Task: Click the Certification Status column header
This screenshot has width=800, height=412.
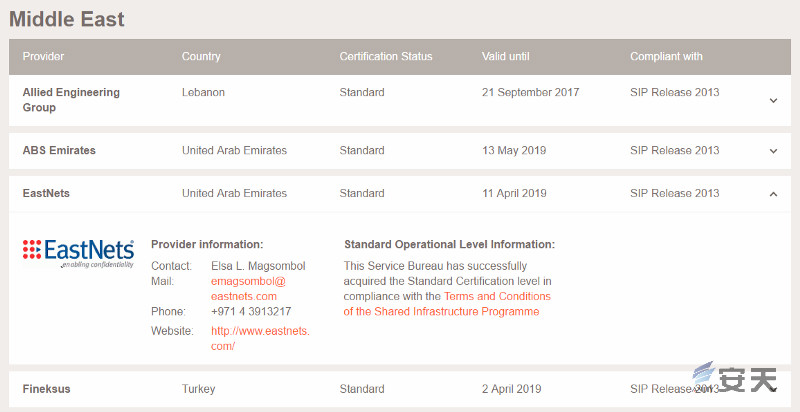Action: pyautogui.click(x=386, y=57)
